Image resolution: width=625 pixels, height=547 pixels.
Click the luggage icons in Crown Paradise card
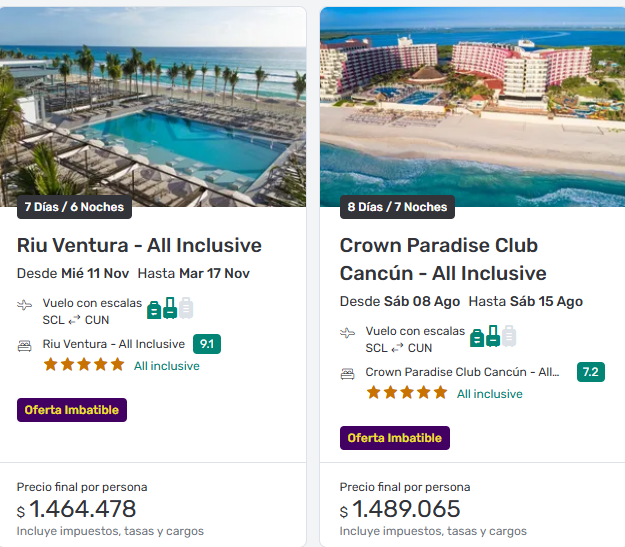point(493,336)
